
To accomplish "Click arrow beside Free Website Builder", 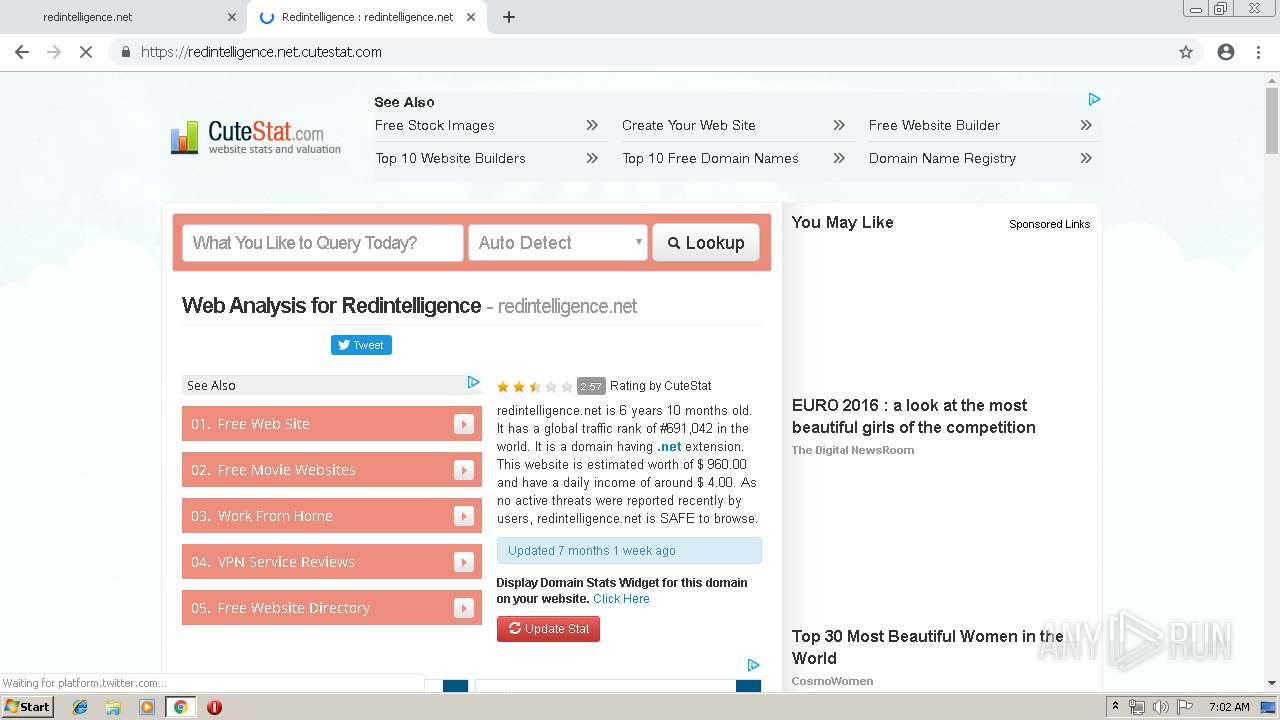I will point(1086,125).
